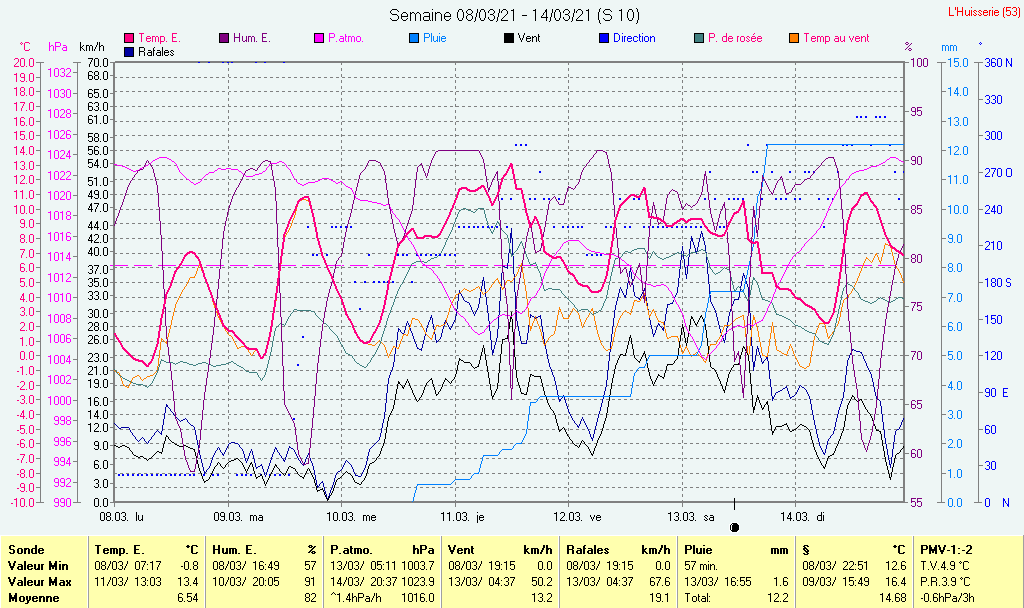Click the L'Huisserie (53) station label
The height and width of the screenshot is (608, 1024).
coord(984,12)
